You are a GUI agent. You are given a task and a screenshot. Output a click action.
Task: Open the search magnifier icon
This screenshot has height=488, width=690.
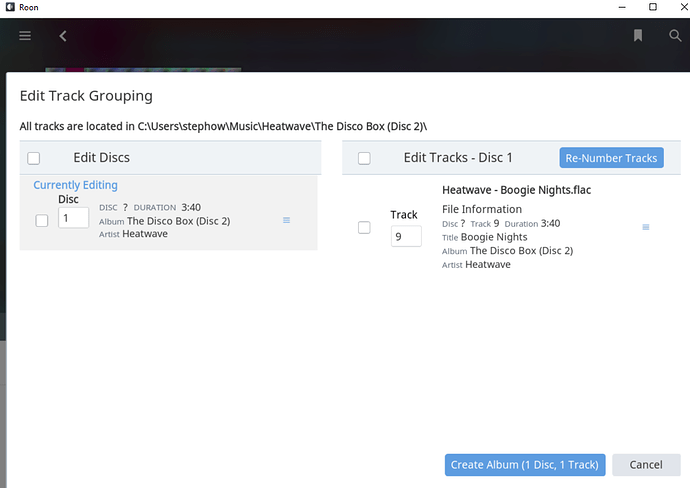point(675,36)
